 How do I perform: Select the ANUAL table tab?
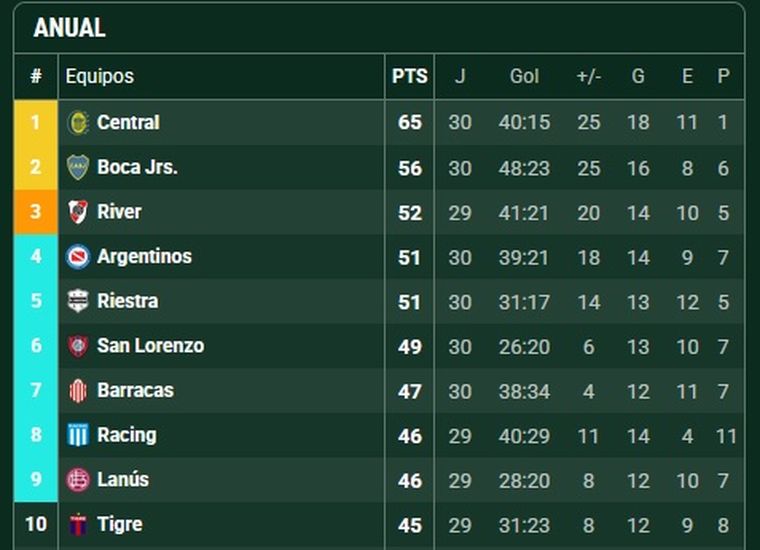69,28
